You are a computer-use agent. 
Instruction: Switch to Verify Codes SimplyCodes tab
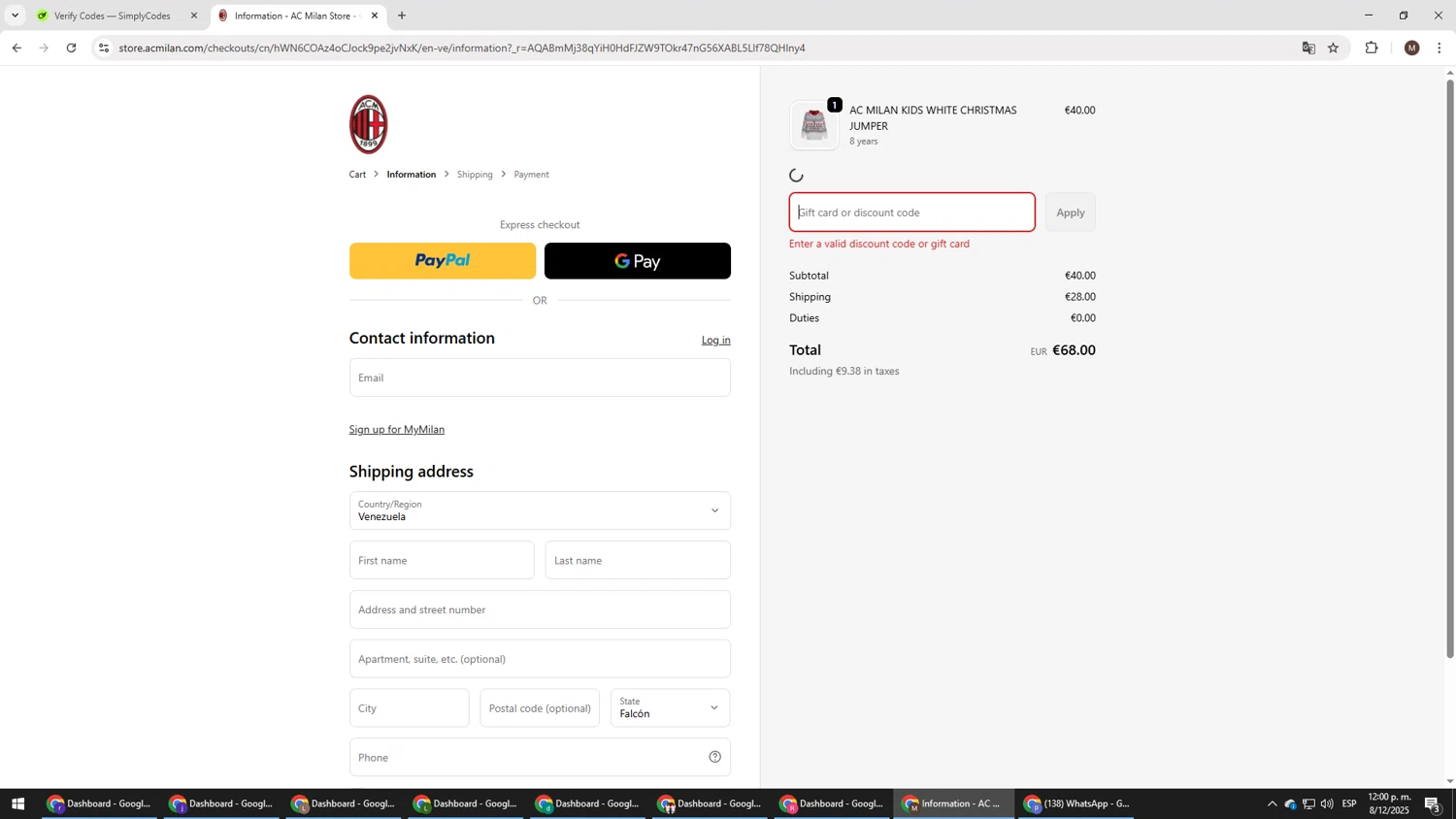[x=112, y=16]
